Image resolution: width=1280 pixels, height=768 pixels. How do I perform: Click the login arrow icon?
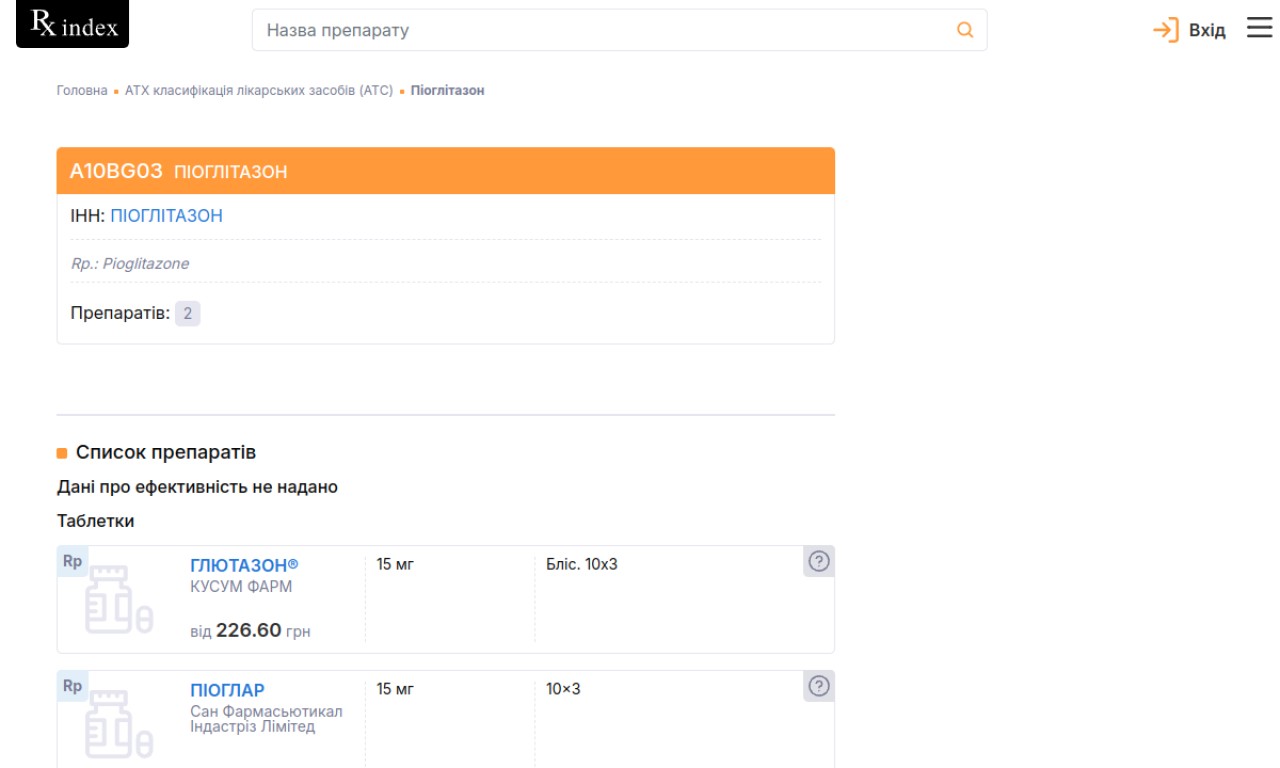1166,30
